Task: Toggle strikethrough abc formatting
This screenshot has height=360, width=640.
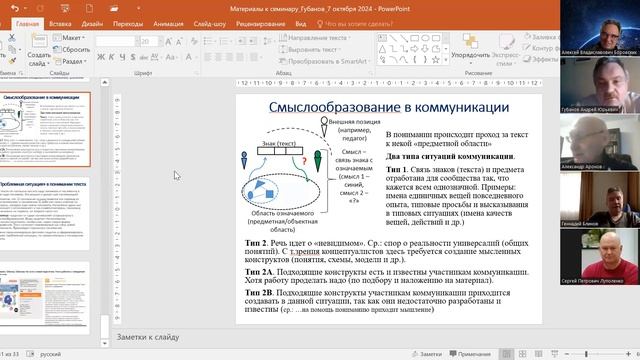Action: point(144,57)
